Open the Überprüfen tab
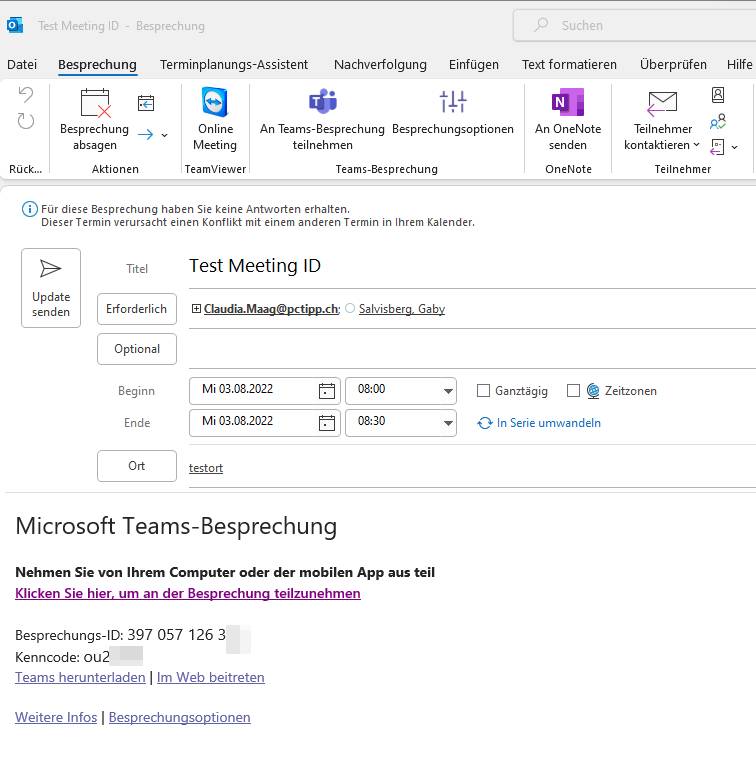The width and height of the screenshot is (756, 762). [x=673, y=65]
